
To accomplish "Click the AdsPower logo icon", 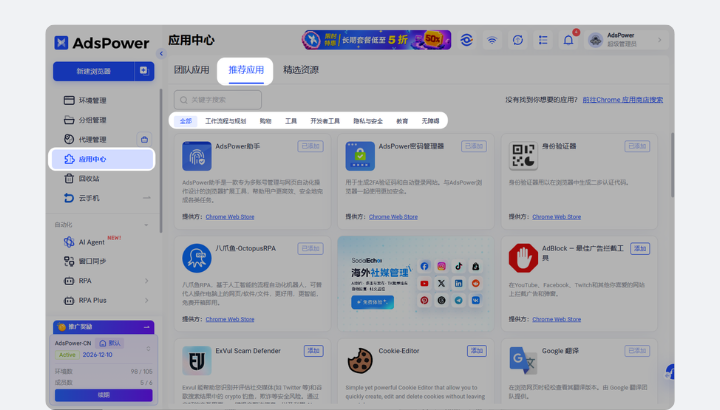I will point(61,43).
